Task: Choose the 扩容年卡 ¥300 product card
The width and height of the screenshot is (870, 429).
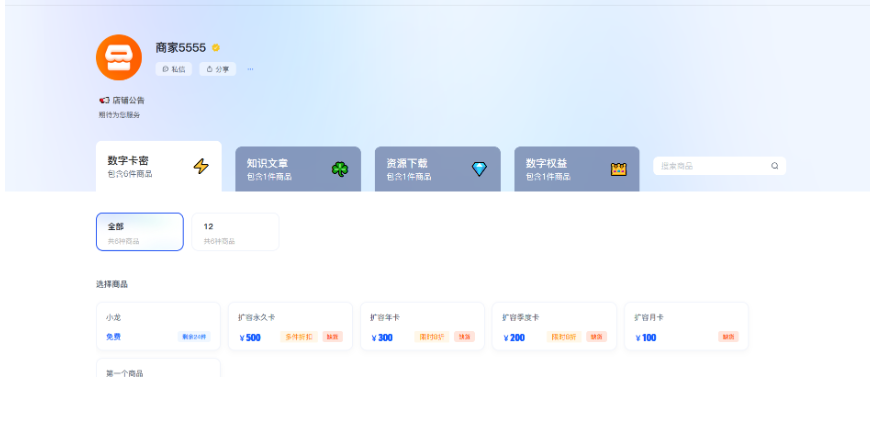Action: [x=422, y=327]
